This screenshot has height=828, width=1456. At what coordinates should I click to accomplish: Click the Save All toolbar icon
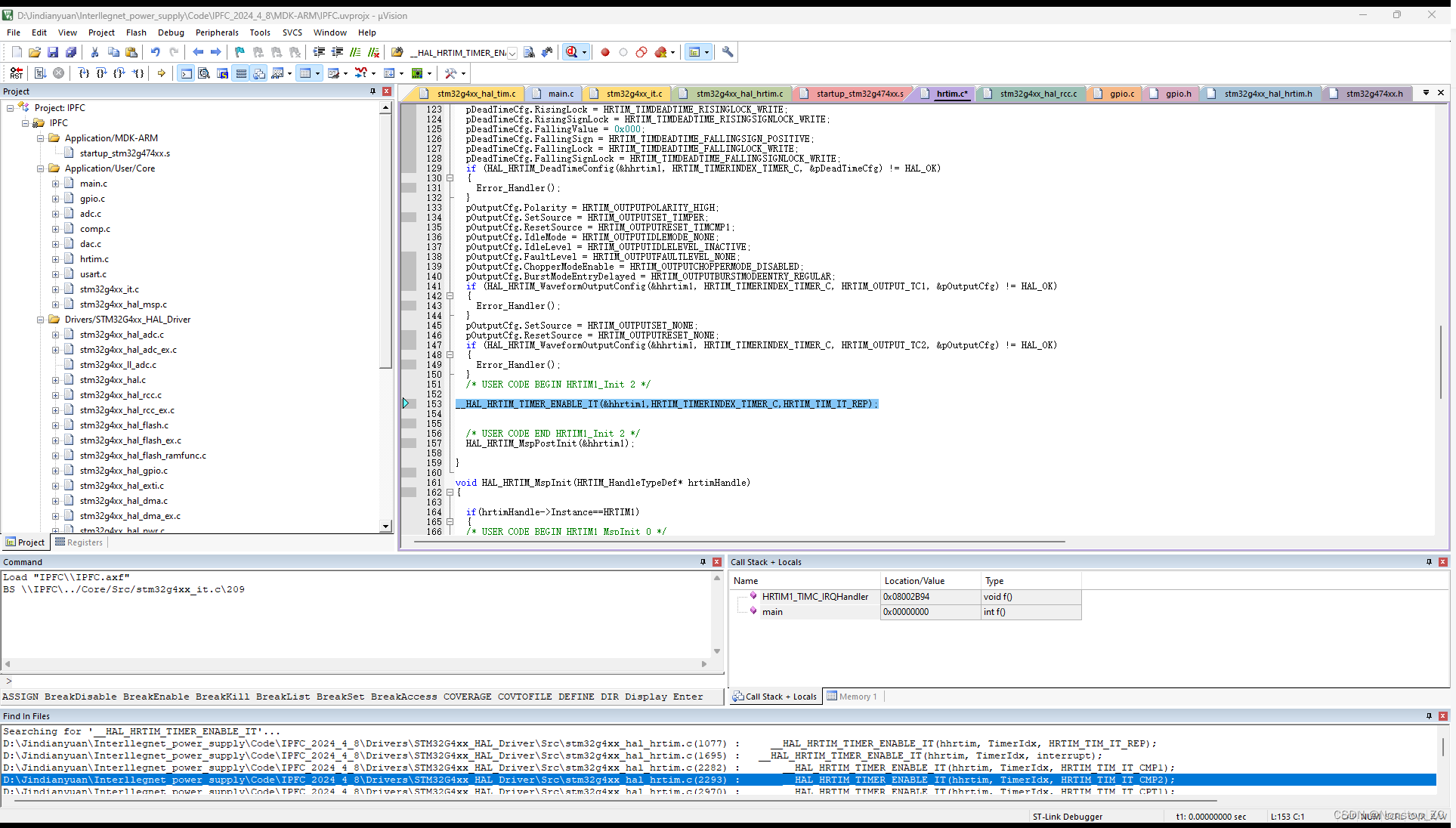tap(71, 52)
